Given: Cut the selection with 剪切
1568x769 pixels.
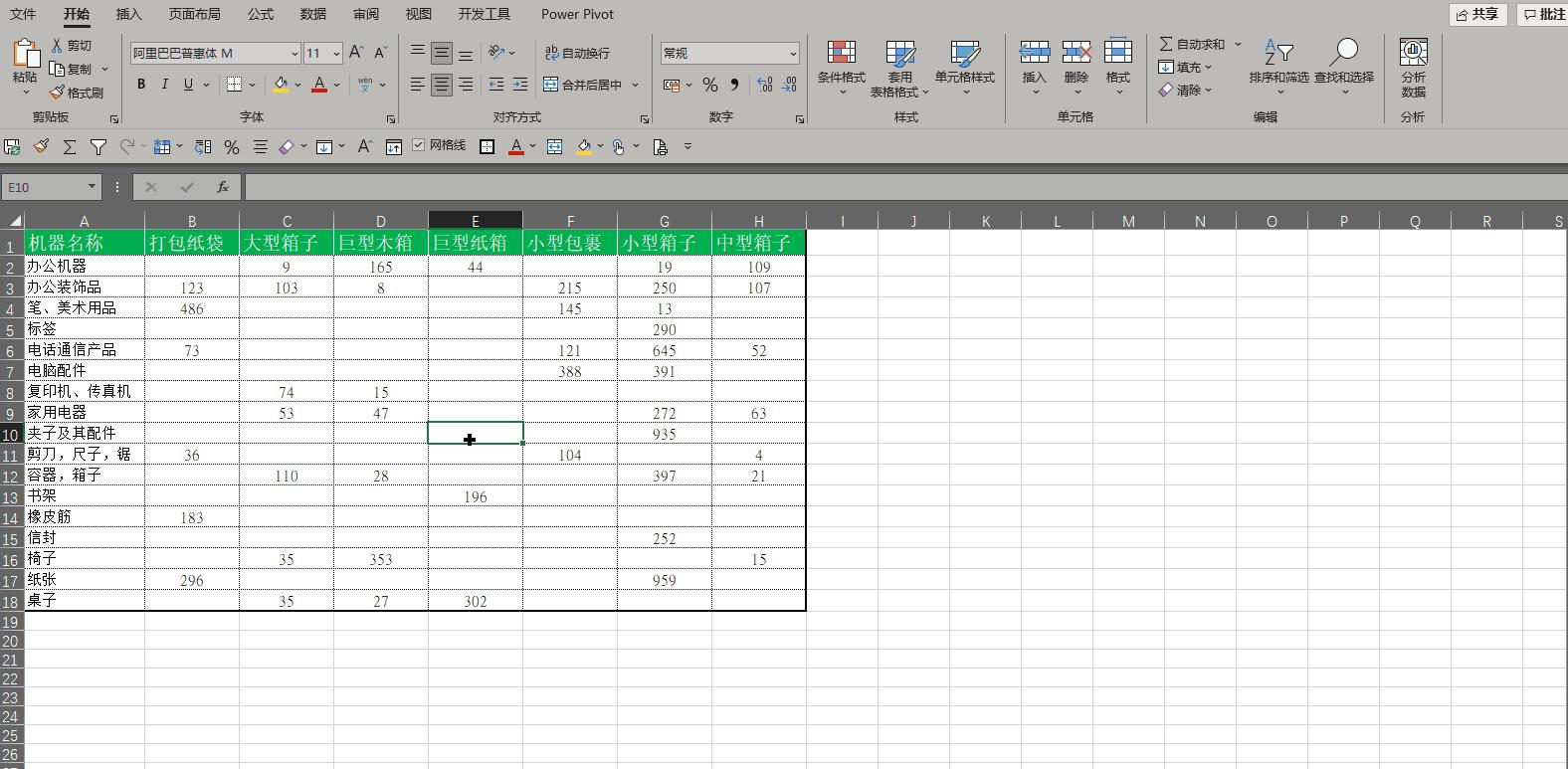Looking at the screenshot, I should click(72, 45).
